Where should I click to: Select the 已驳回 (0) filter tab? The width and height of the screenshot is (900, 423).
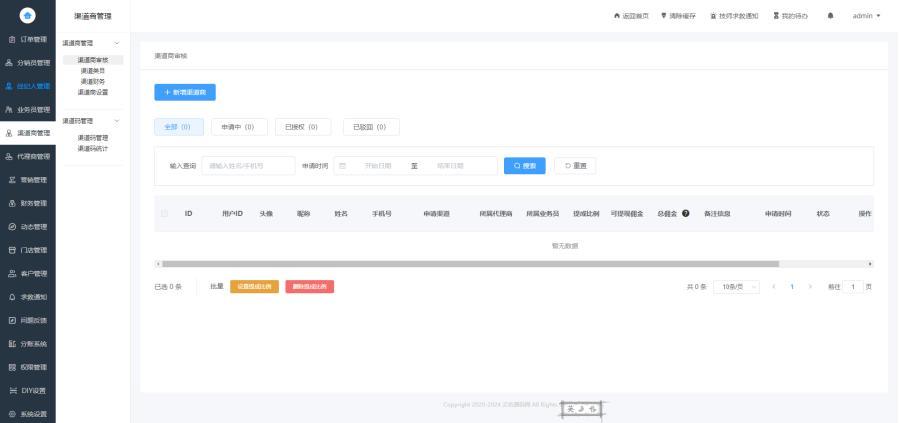click(371, 127)
